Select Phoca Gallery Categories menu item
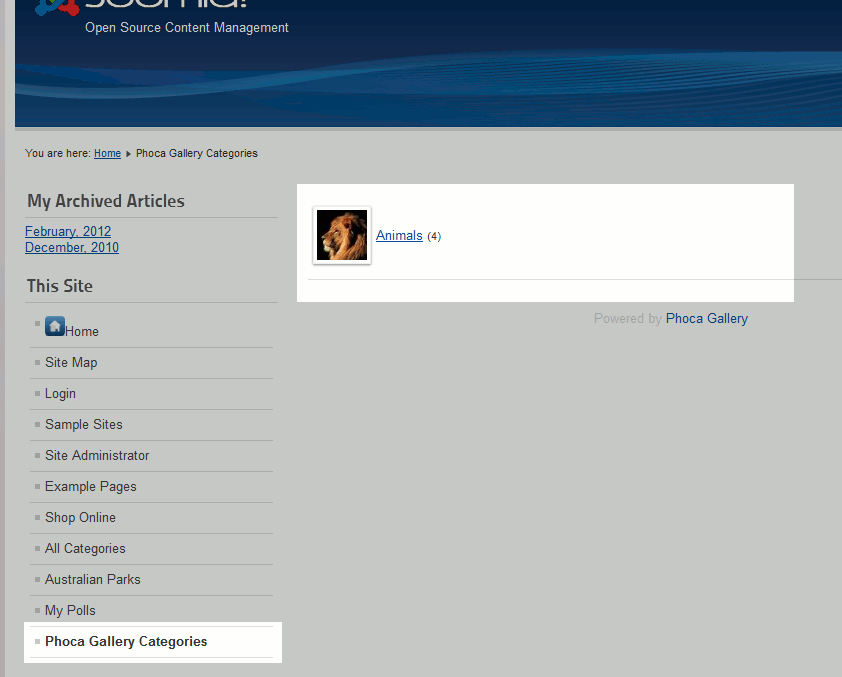Image resolution: width=842 pixels, height=677 pixels. [x=126, y=642]
